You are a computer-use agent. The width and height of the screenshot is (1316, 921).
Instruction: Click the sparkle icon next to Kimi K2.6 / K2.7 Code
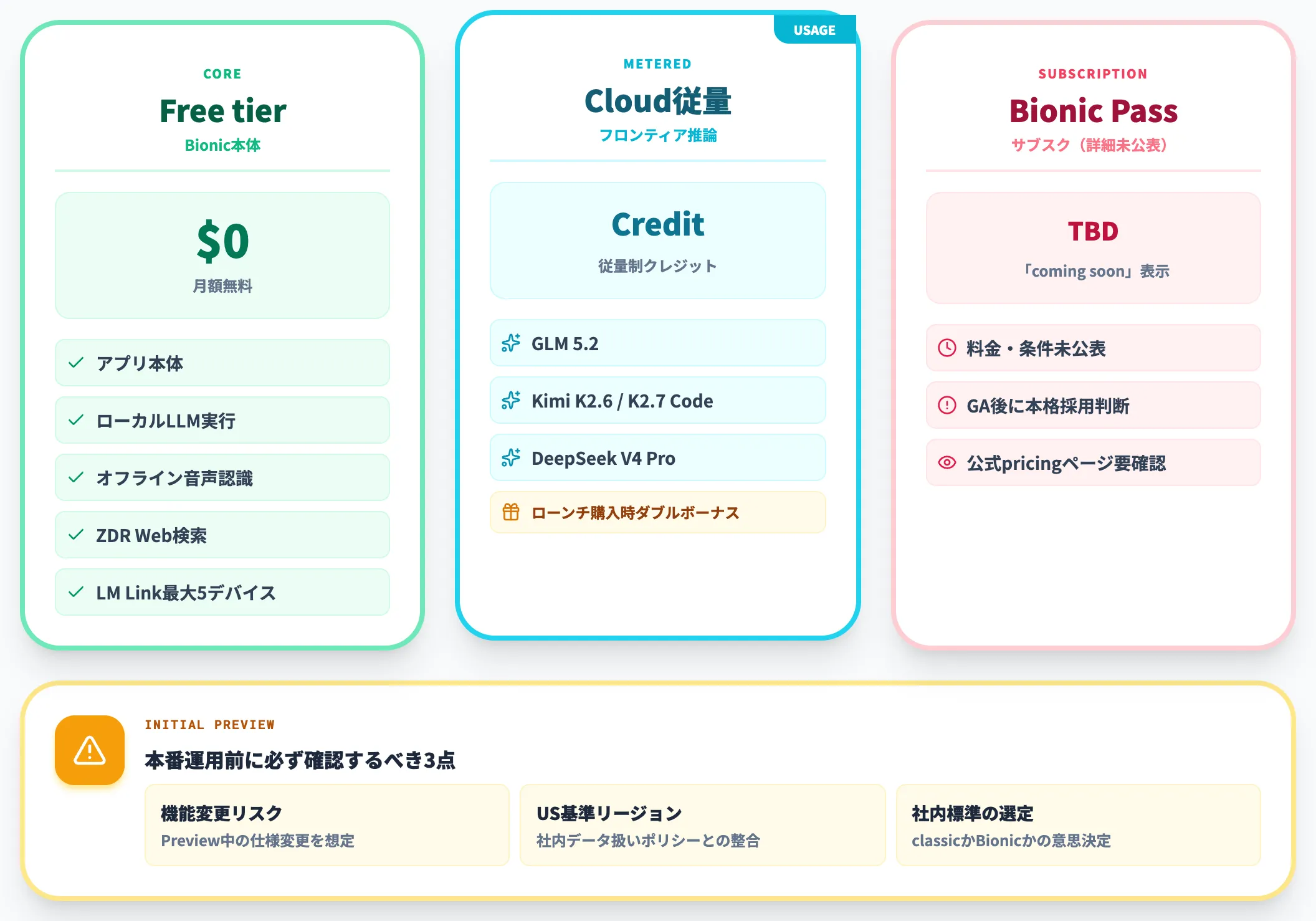coord(511,400)
